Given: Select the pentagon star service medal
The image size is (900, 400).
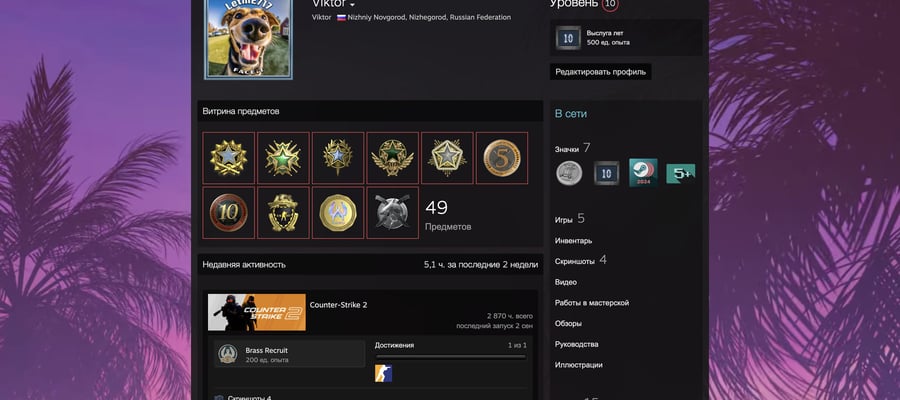Looking at the screenshot, I should 447,158.
